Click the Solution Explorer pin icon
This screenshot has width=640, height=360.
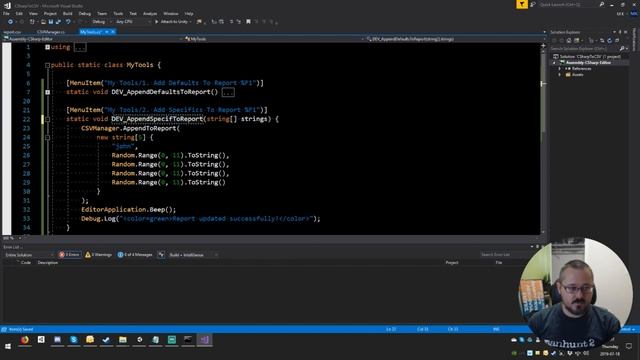[620, 32]
